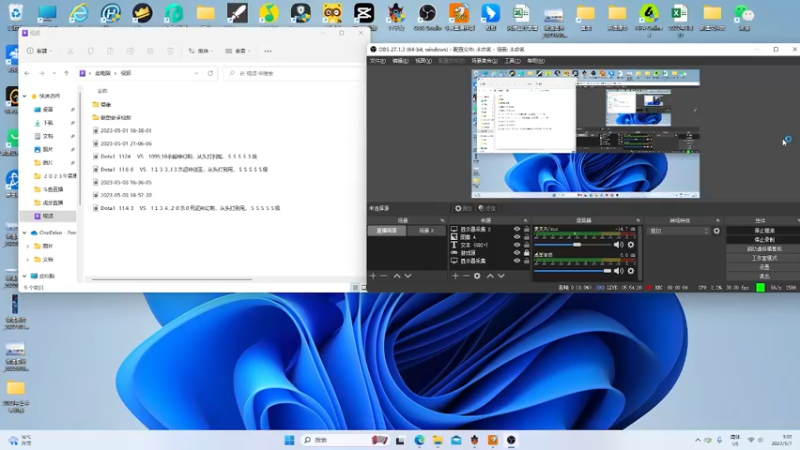
Task: Open Mic/Aux audio settings gear in mixer
Action: [631, 245]
